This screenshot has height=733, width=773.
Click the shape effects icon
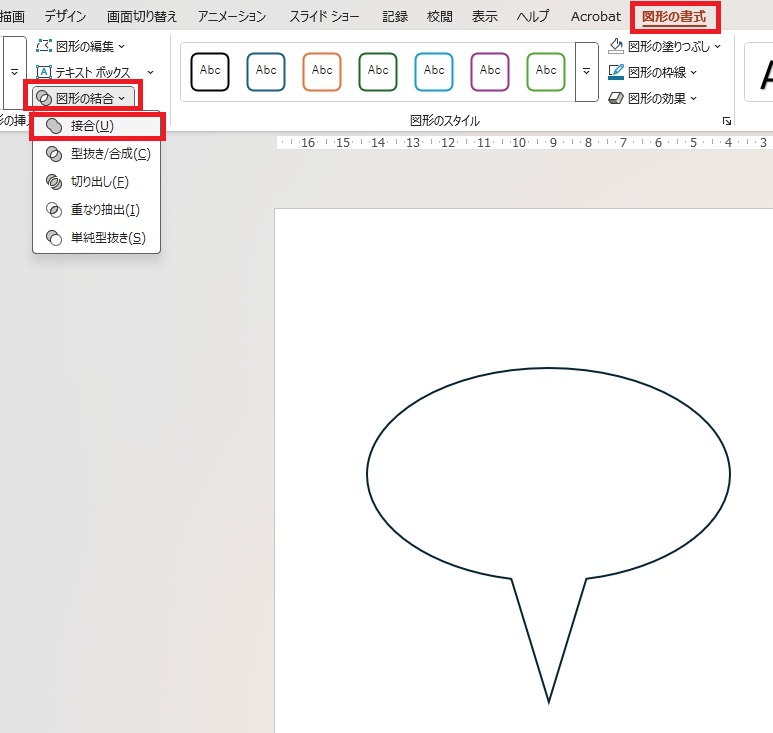[616, 98]
